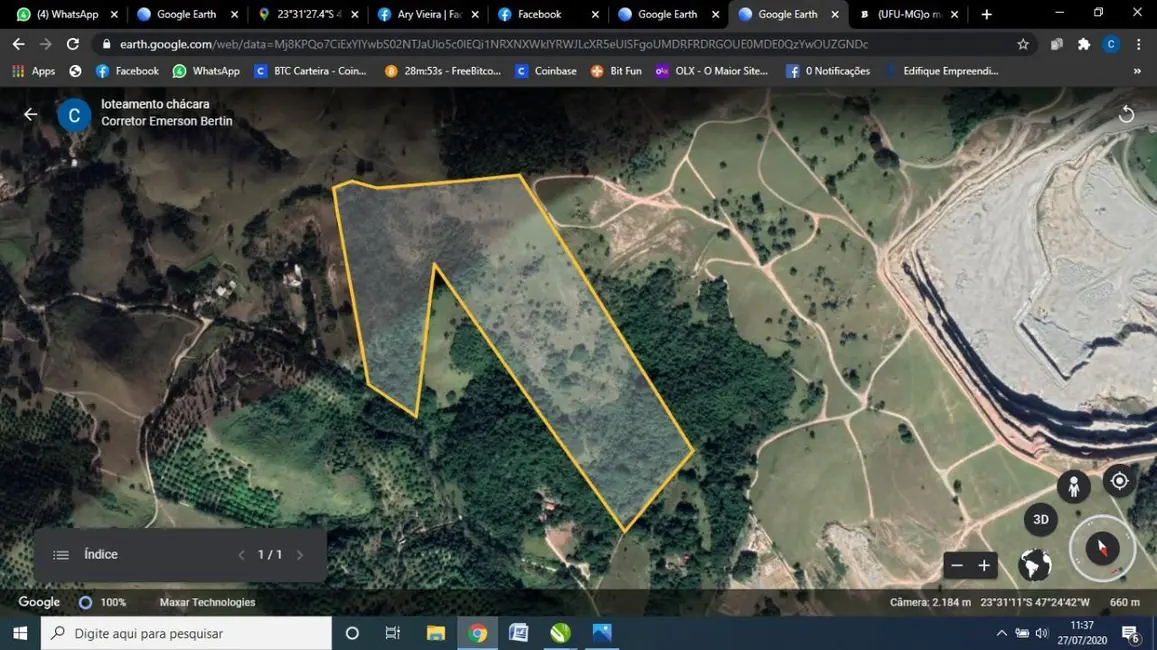This screenshot has width=1157, height=650.
Task: Open the Coinbase bookmark
Action: click(546, 71)
